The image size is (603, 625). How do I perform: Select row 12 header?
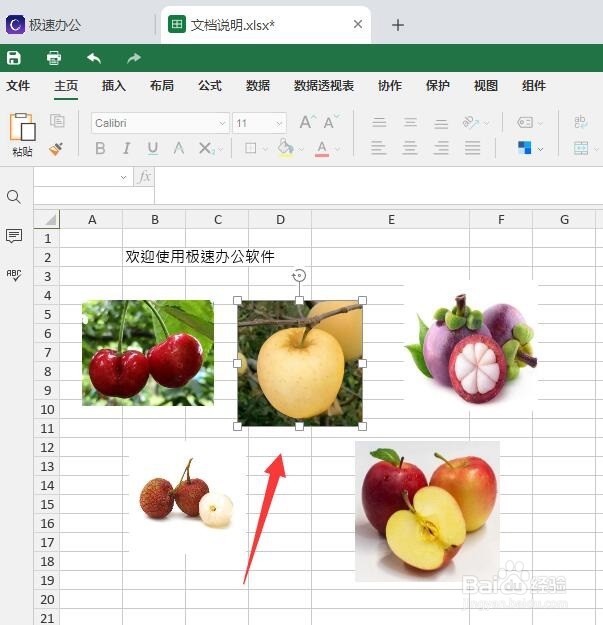click(47, 447)
